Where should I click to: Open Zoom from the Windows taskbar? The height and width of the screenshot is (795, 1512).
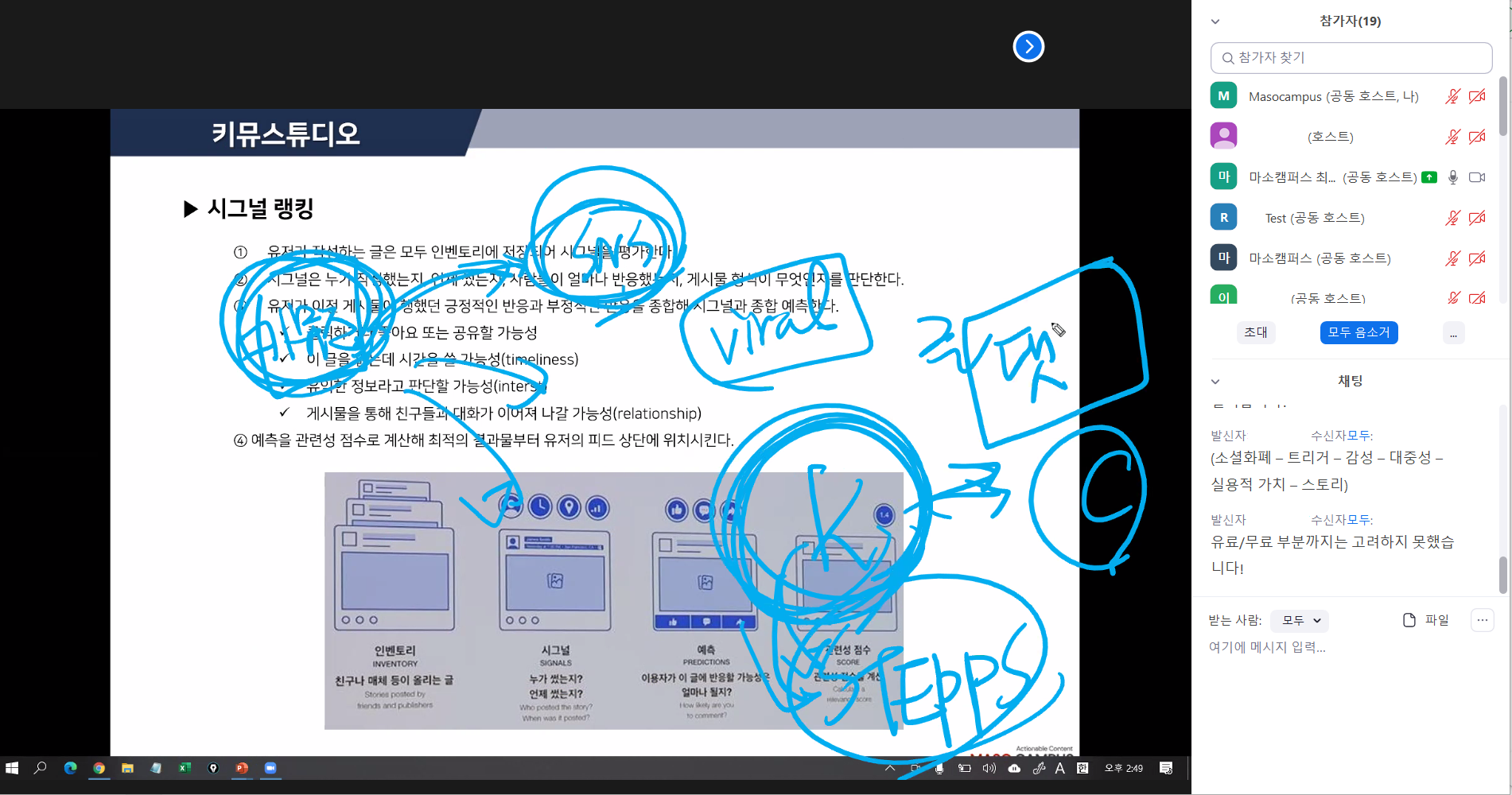(x=270, y=768)
